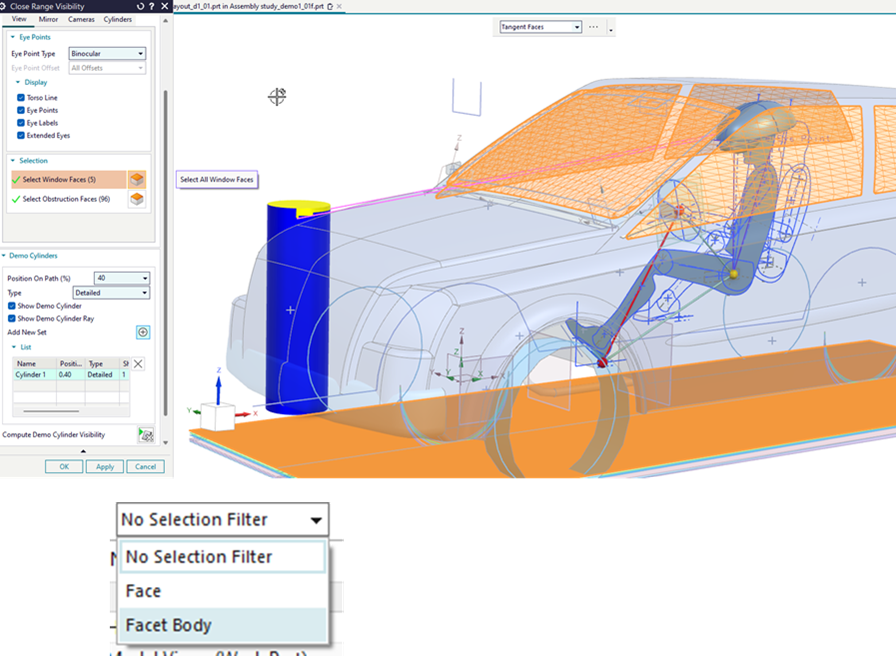The image size is (896, 656).
Task: Click the Select Obstruction Faces icon
Action: point(137,199)
